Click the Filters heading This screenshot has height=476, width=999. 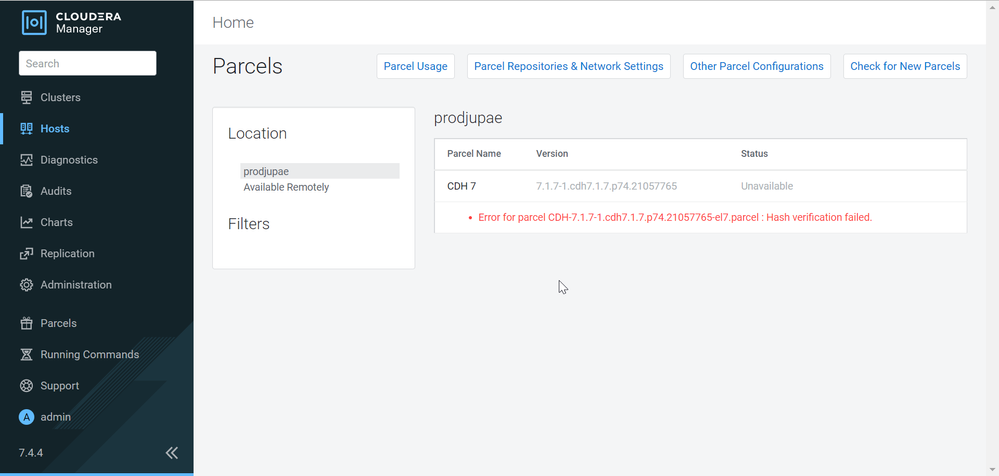248,224
